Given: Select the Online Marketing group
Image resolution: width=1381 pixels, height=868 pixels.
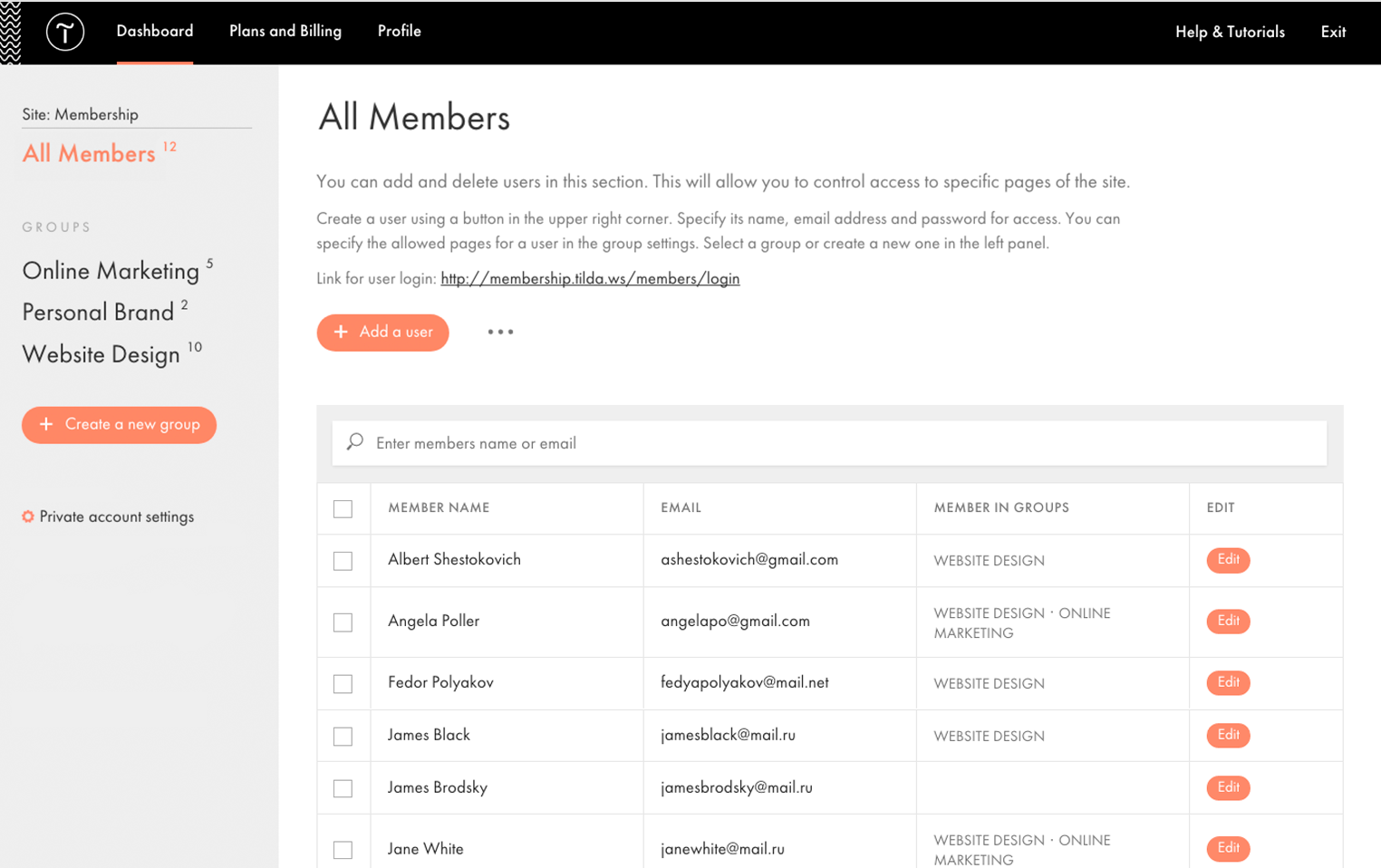Looking at the screenshot, I should (x=111, y=271).
